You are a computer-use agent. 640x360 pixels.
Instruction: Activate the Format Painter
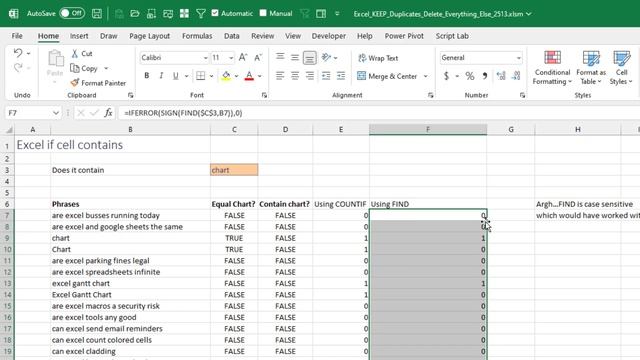coord(98,83)
